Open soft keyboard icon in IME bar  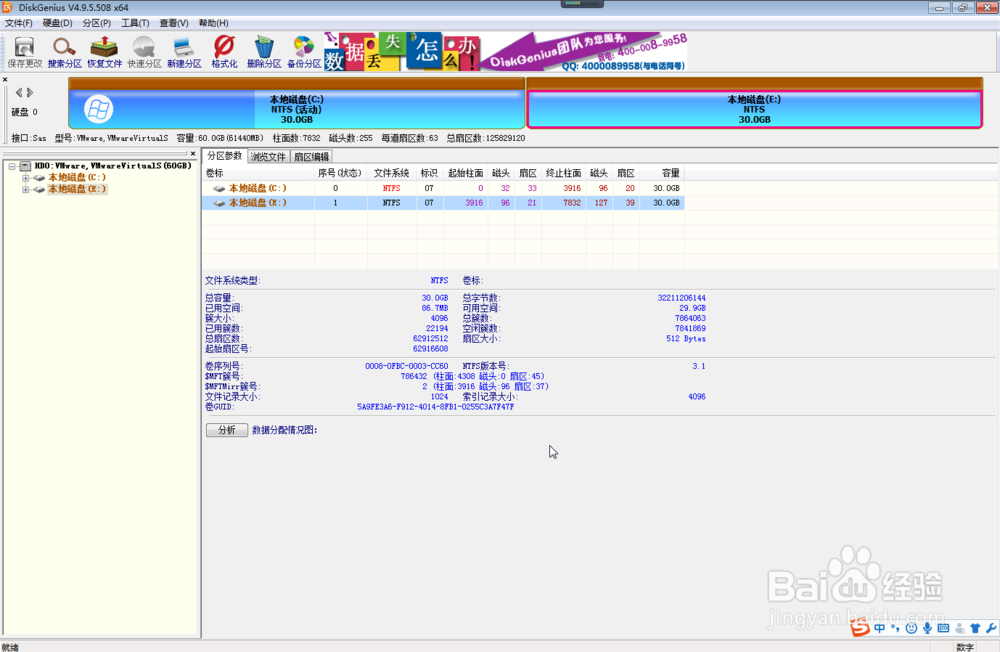943,628
